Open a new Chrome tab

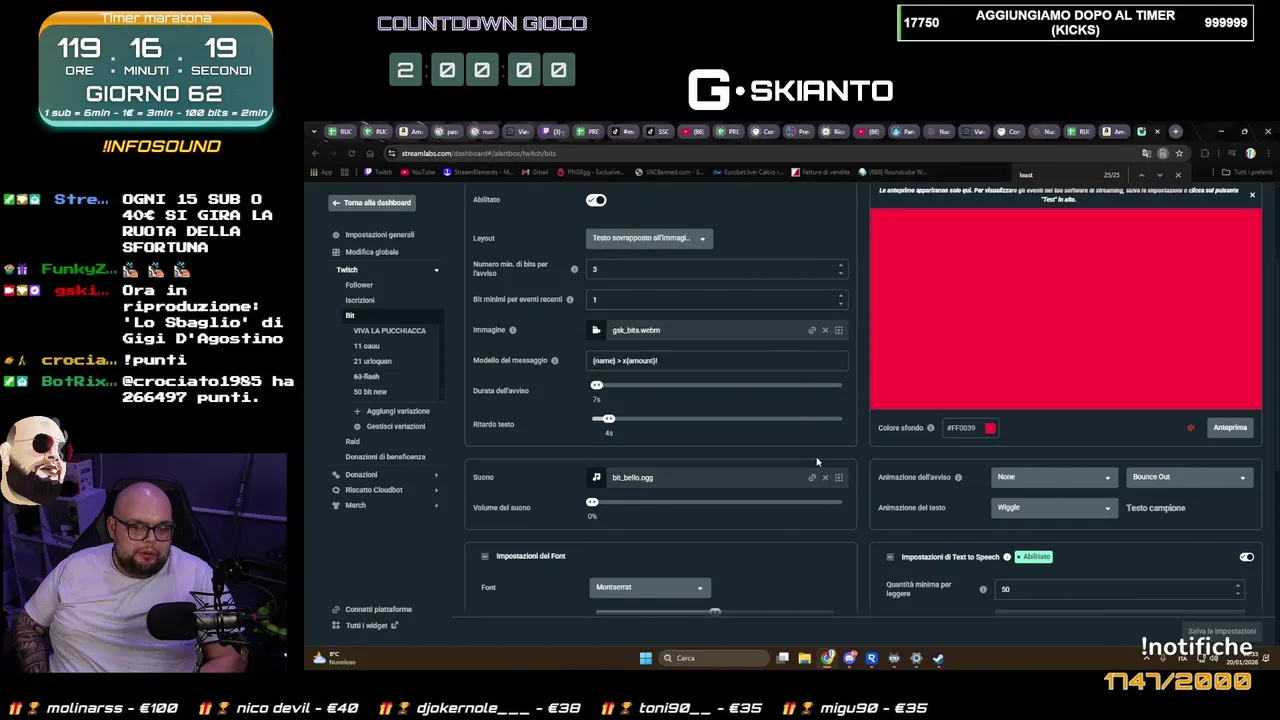pyautogui.click(x=1176, y=131)
